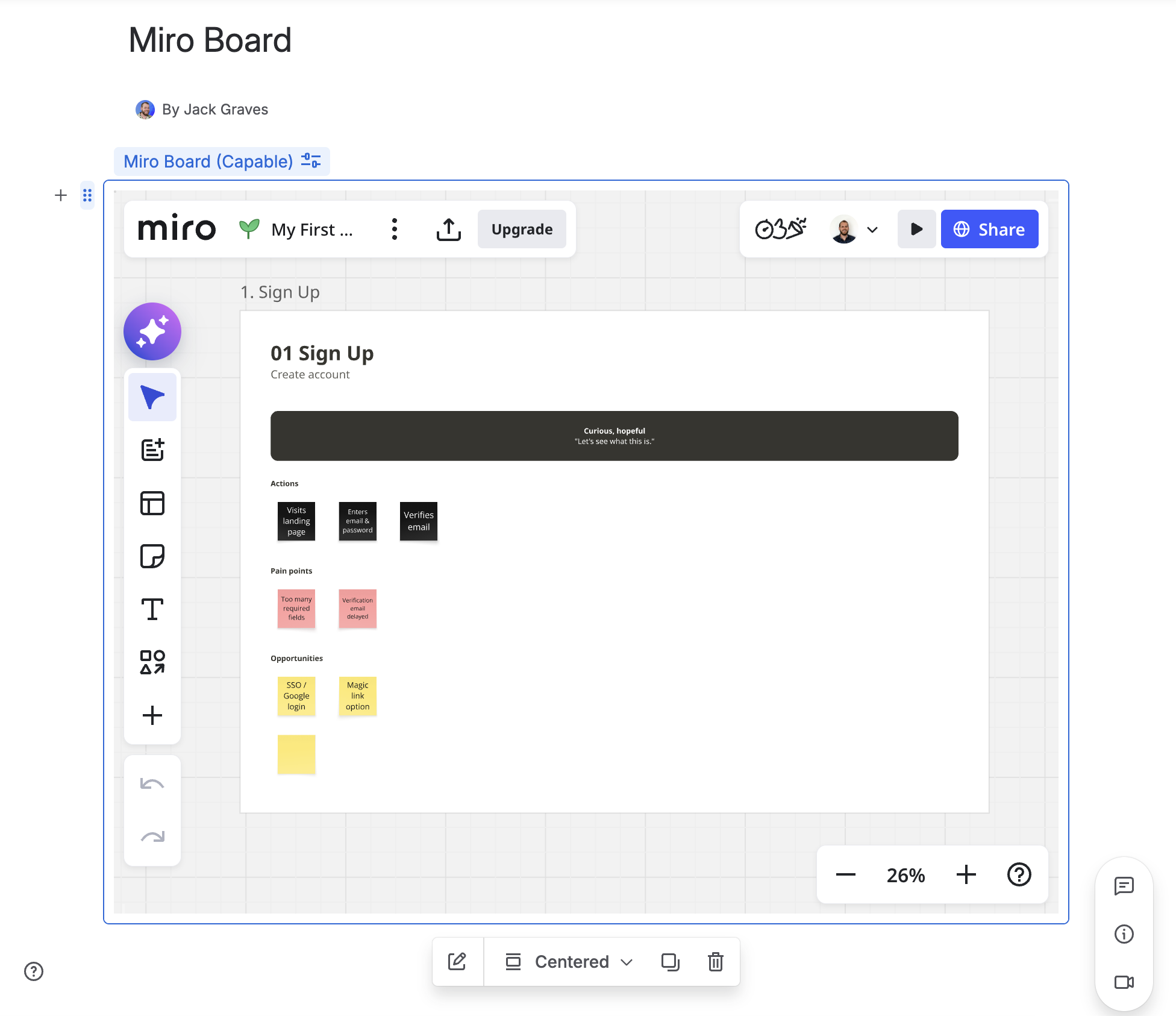
Task: Open timer and activities icons
Action: [x=781, y=229]
